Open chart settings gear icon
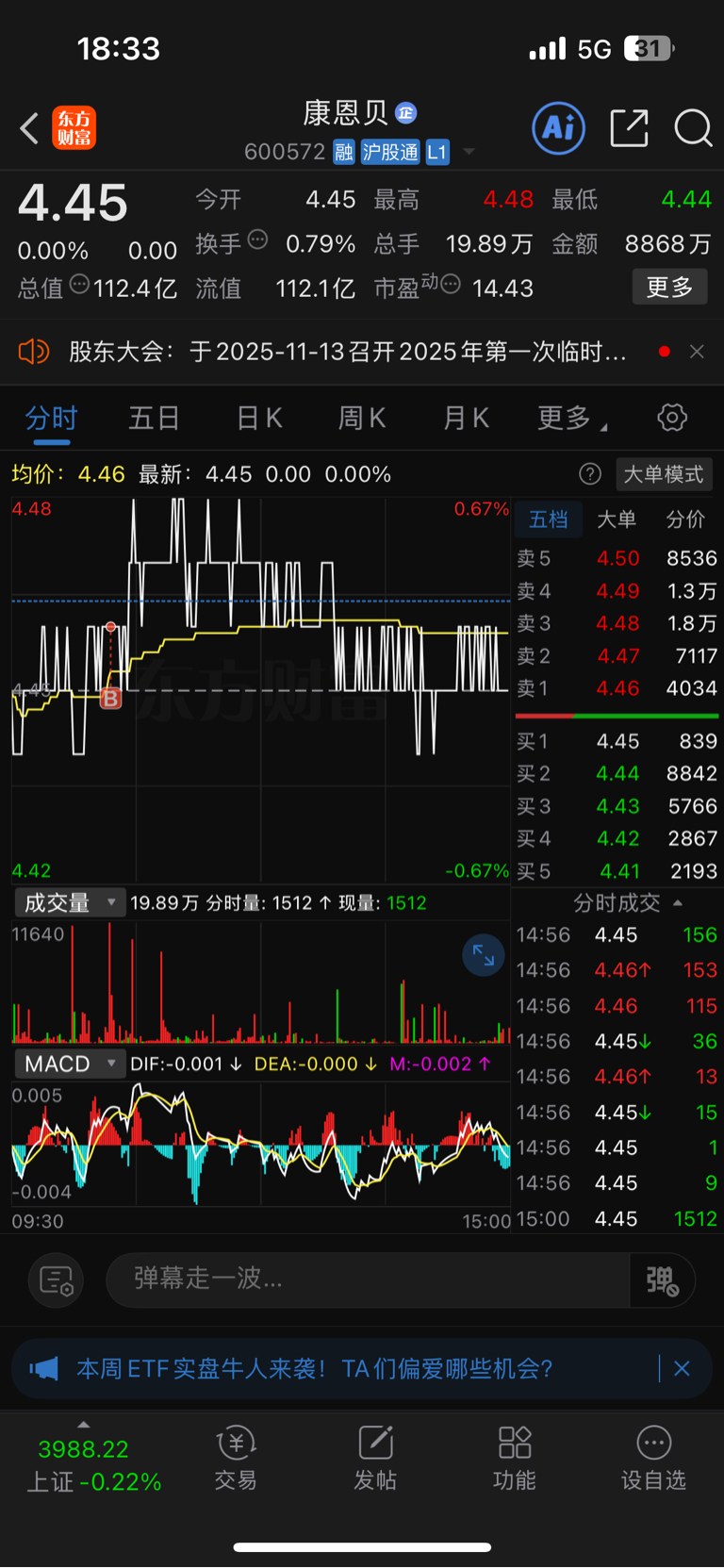The height and width of the screenshot is (1568, 724). 672,417
